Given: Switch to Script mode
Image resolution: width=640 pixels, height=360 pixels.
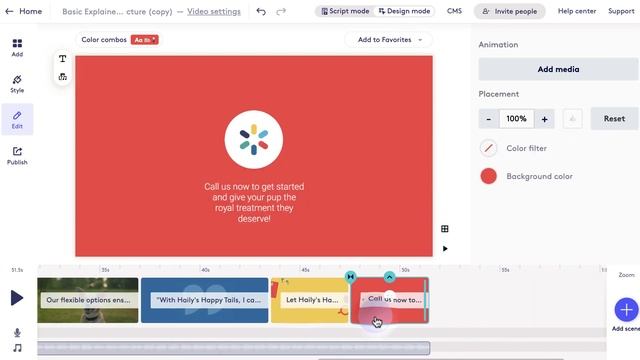Looking at the screenshot, I should pos(345,11).
